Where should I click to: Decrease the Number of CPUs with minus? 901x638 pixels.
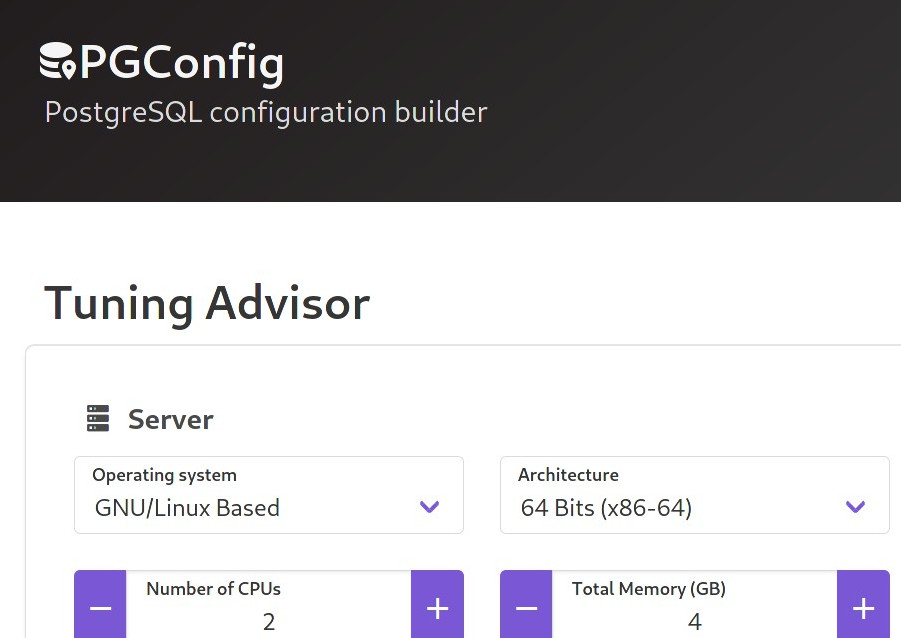pyautogui.click(x=100, y=606)
